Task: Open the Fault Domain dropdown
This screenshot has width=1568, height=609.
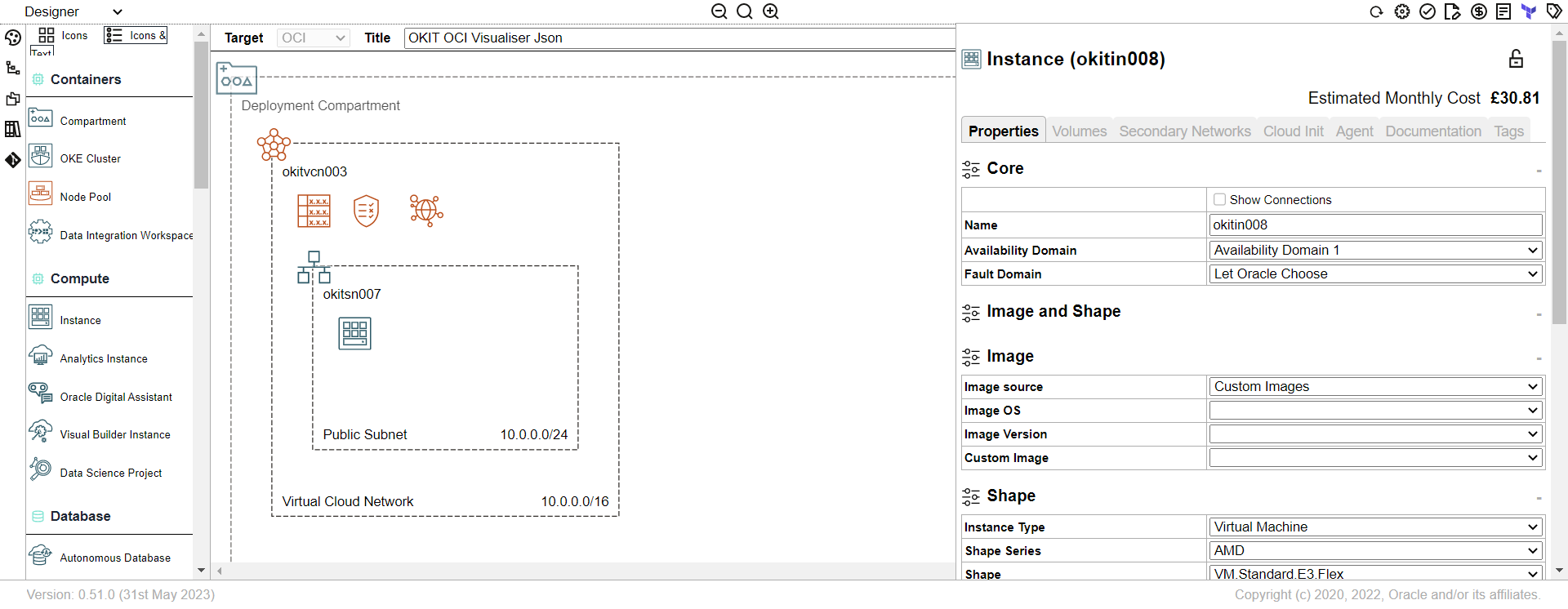Action: pyautogui.click(x=1376, y=273)
